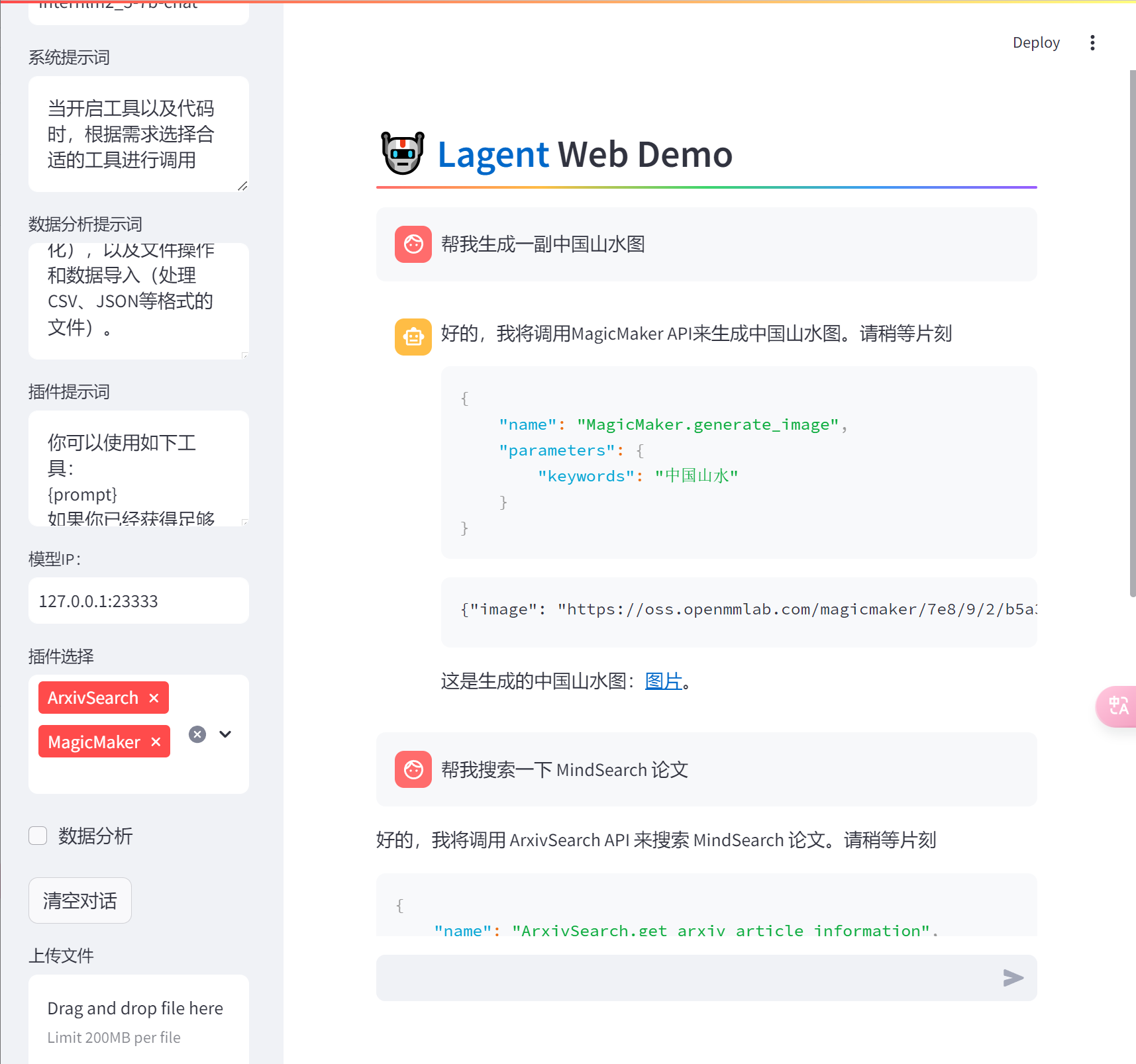Click the yellow assistant robot avatar
The height and width of the screenshot is (1064, 1136).
(413, 337)
